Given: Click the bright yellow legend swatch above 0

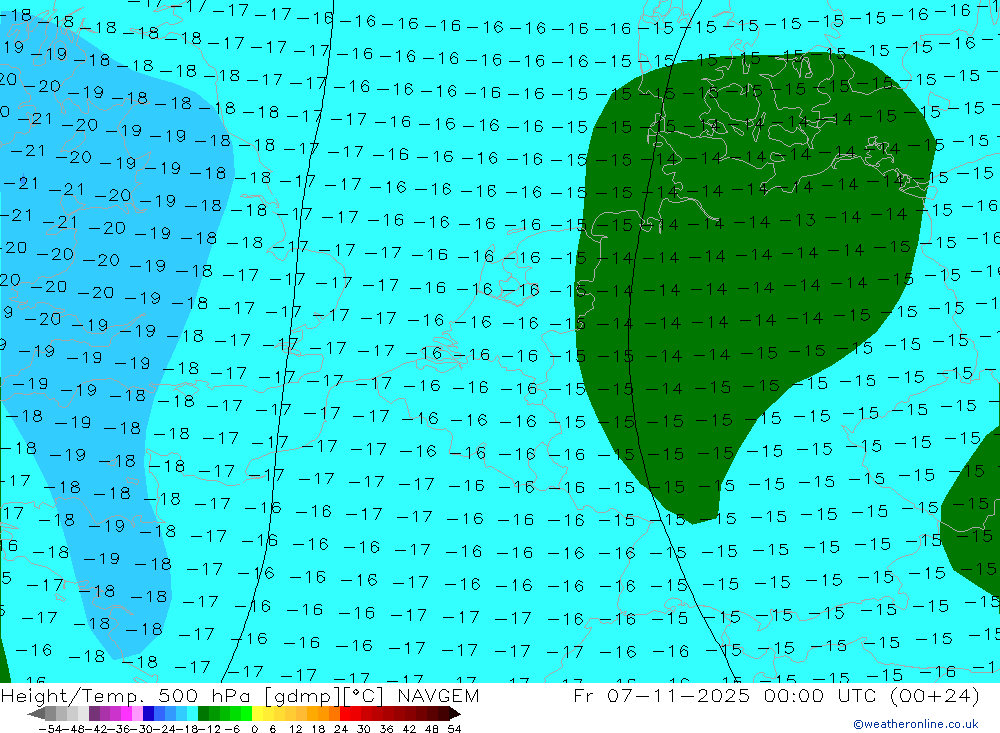Looking at the screenshot, I should click(x=258, y=713).
